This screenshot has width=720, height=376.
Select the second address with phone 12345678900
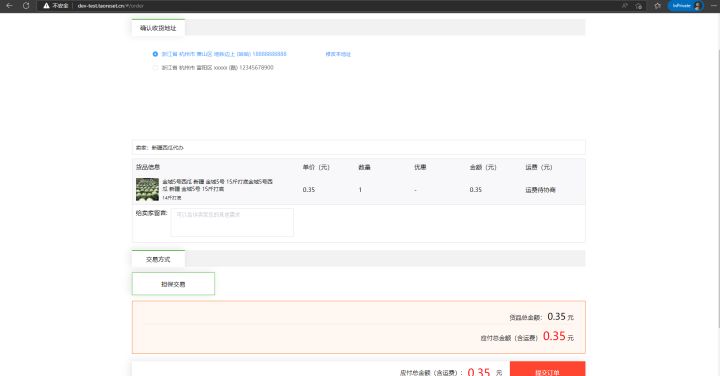pos(155,67)
